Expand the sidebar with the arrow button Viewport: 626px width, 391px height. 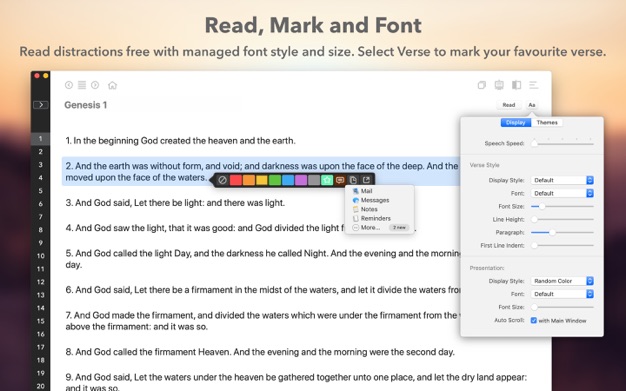tap(41, 105)
